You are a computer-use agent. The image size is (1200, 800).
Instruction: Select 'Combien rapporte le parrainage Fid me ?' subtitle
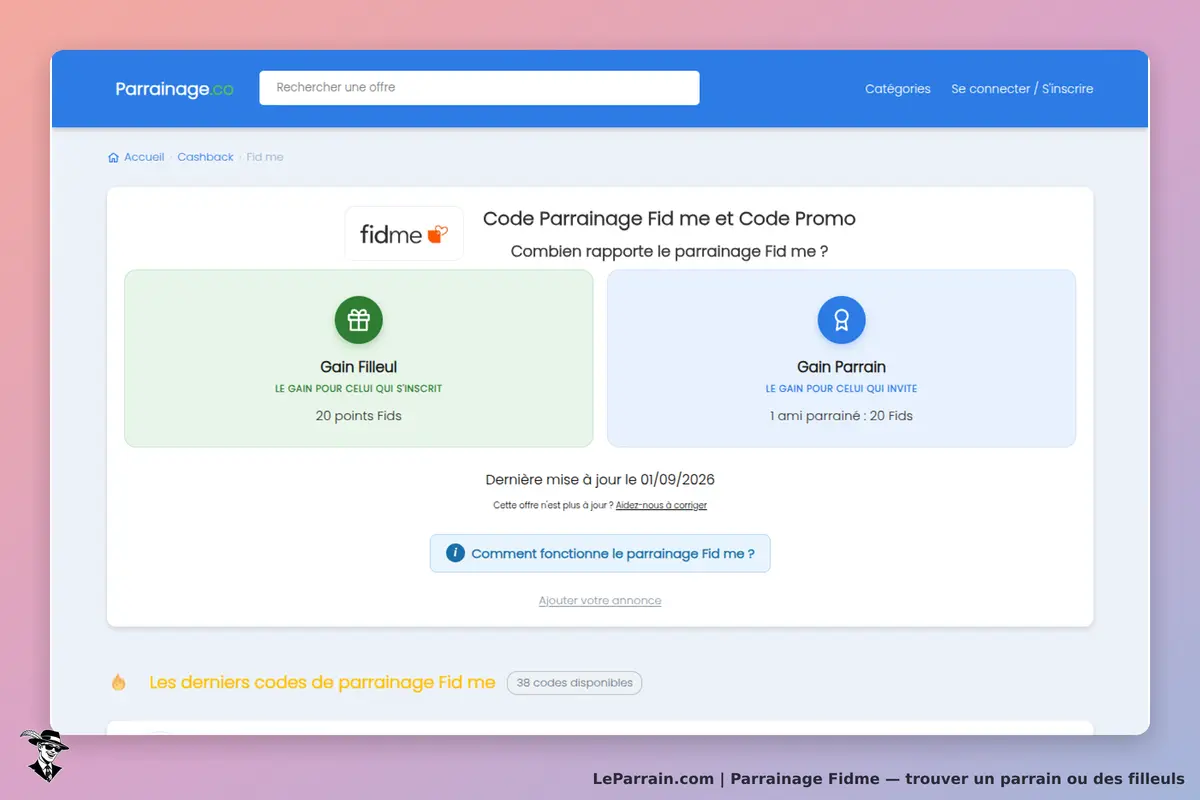click(x=669, y=251)
